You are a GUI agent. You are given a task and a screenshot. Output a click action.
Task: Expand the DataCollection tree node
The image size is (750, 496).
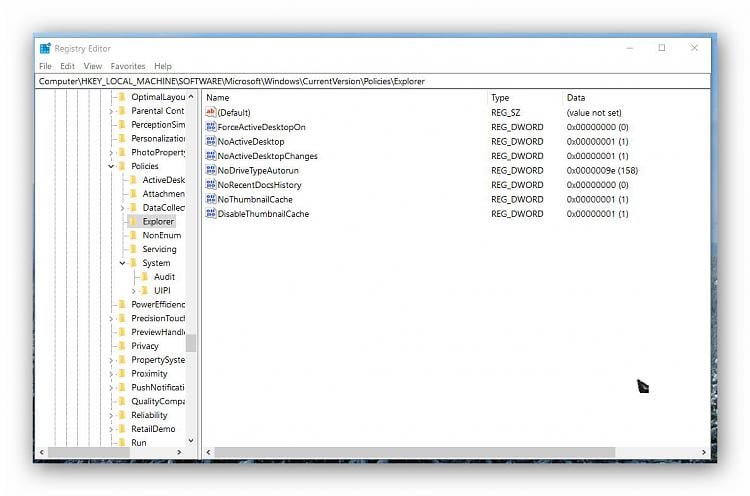pos(122,208)
